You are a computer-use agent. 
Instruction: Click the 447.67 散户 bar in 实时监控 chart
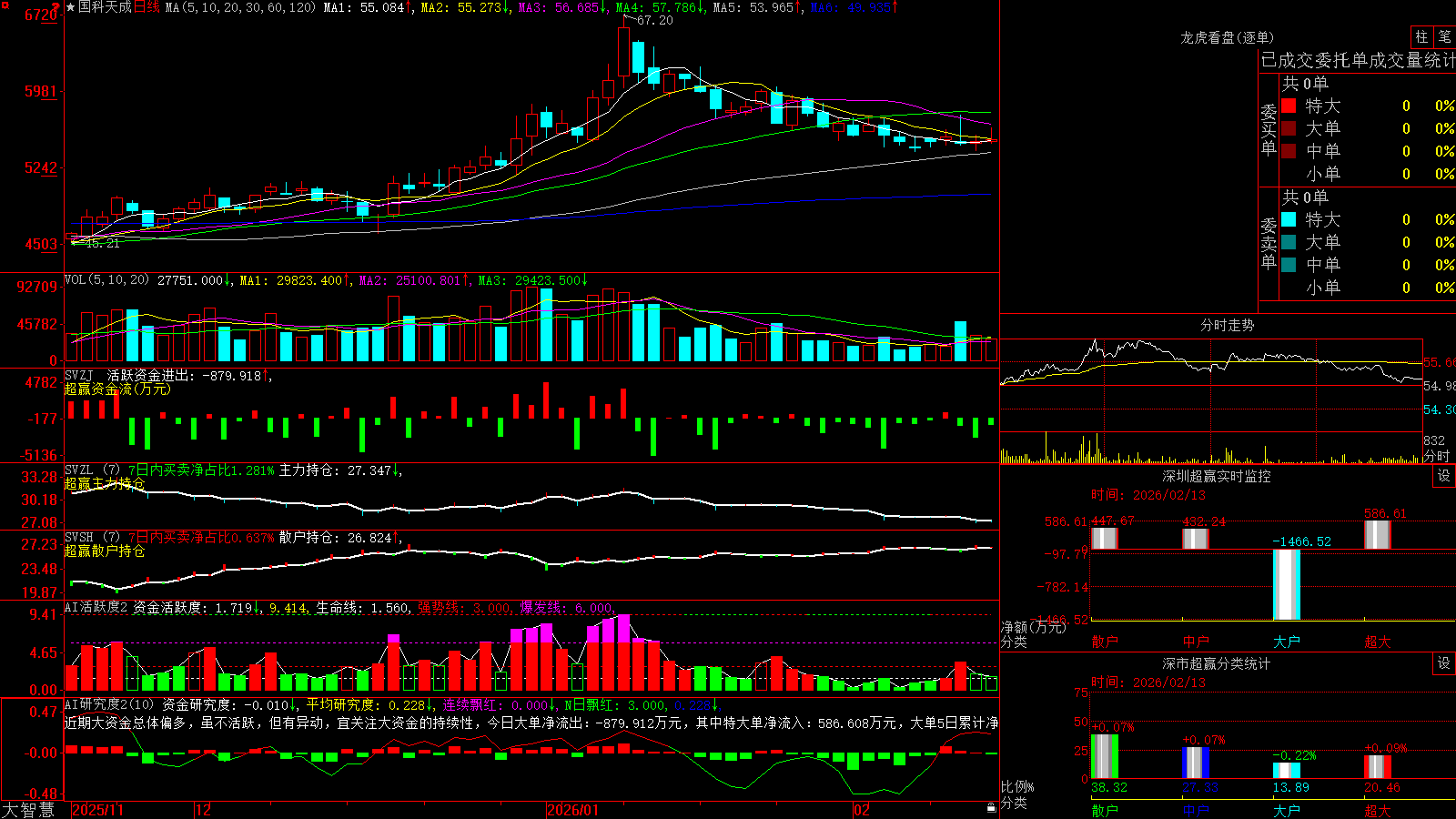point(1105,538)
